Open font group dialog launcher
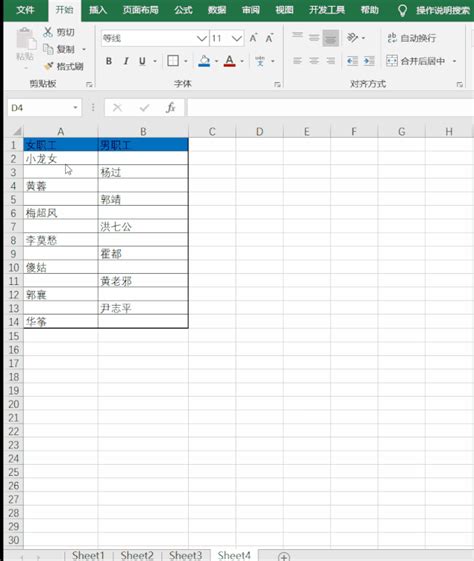Viewport: 474px width, 561px height. (277, 84)
